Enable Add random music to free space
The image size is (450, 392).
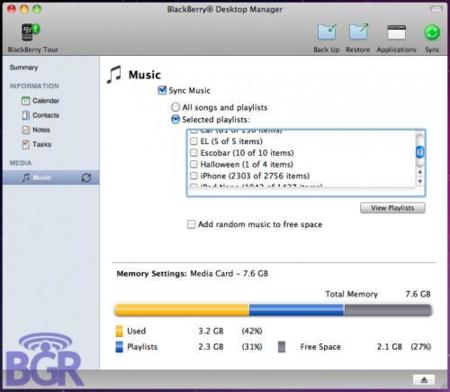click(x=191, y=224)
